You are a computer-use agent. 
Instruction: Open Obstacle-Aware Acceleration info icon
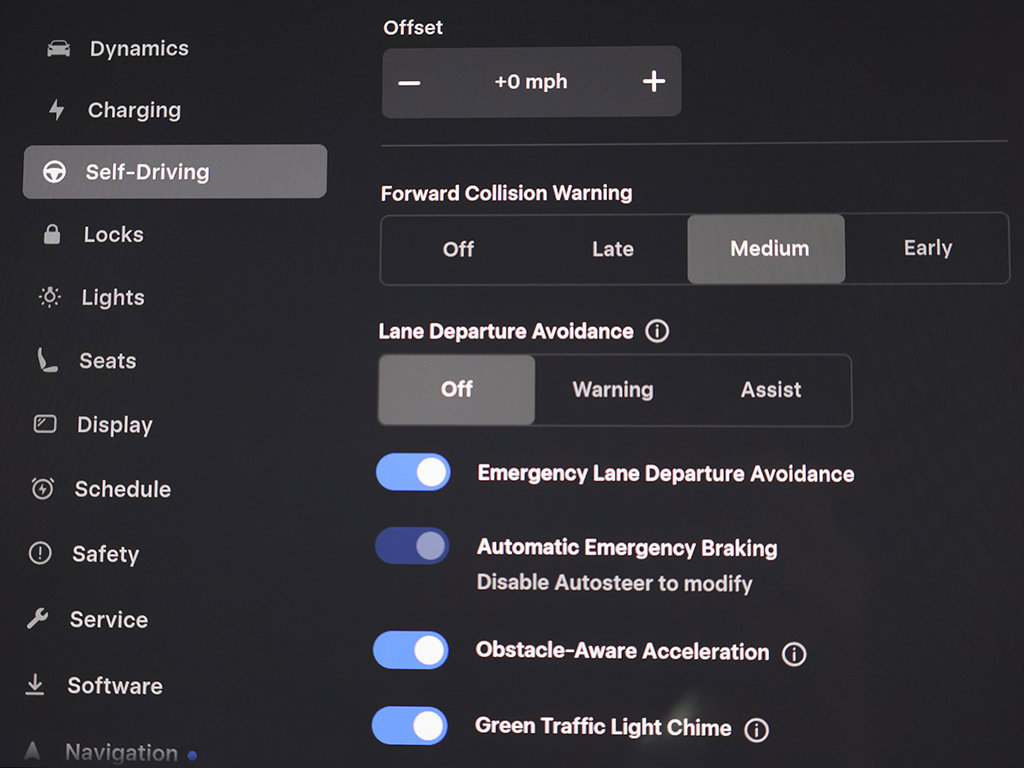794,653
